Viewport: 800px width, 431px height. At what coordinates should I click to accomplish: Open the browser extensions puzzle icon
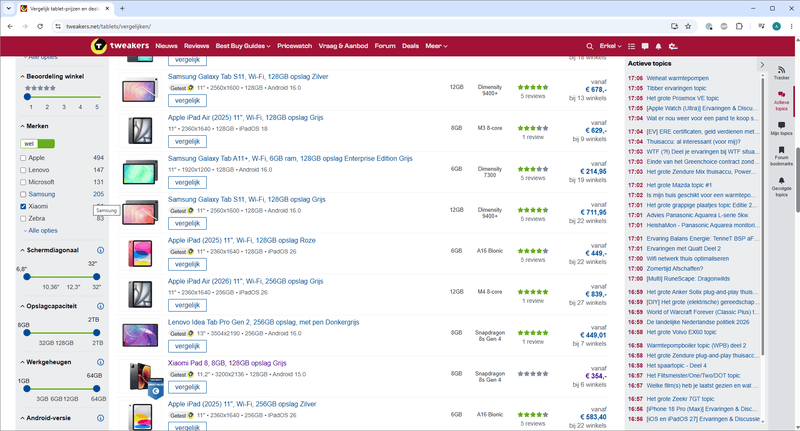click(x=739, y=26)
